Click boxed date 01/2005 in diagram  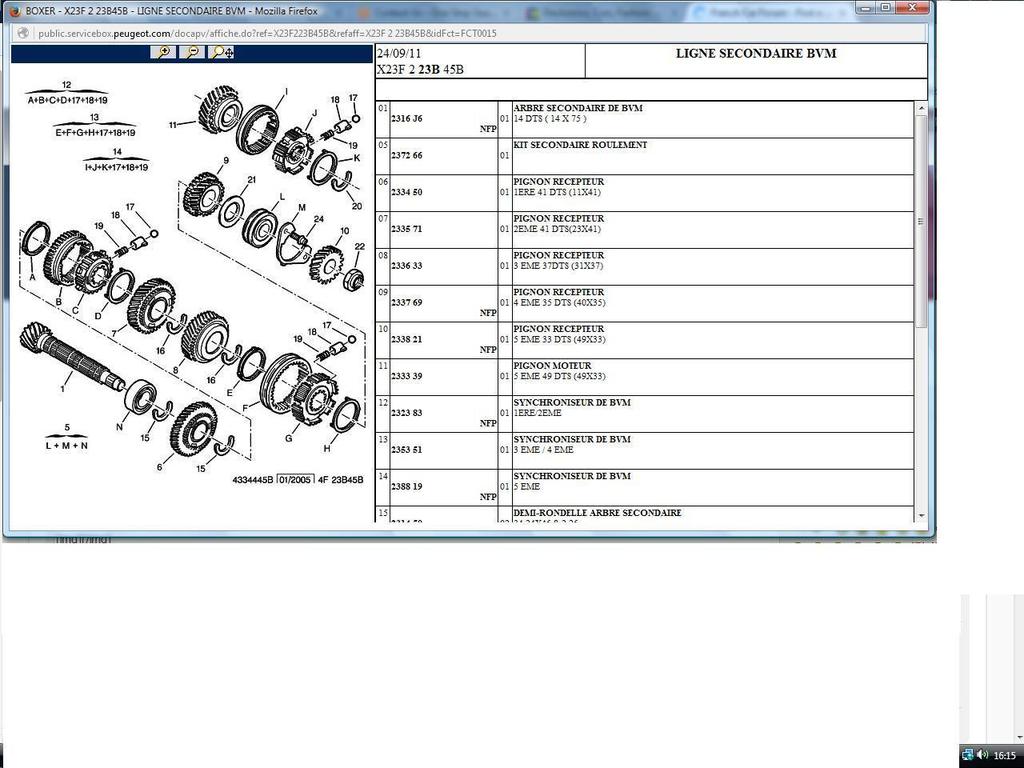pyautogui.click(x=295, y=480)
